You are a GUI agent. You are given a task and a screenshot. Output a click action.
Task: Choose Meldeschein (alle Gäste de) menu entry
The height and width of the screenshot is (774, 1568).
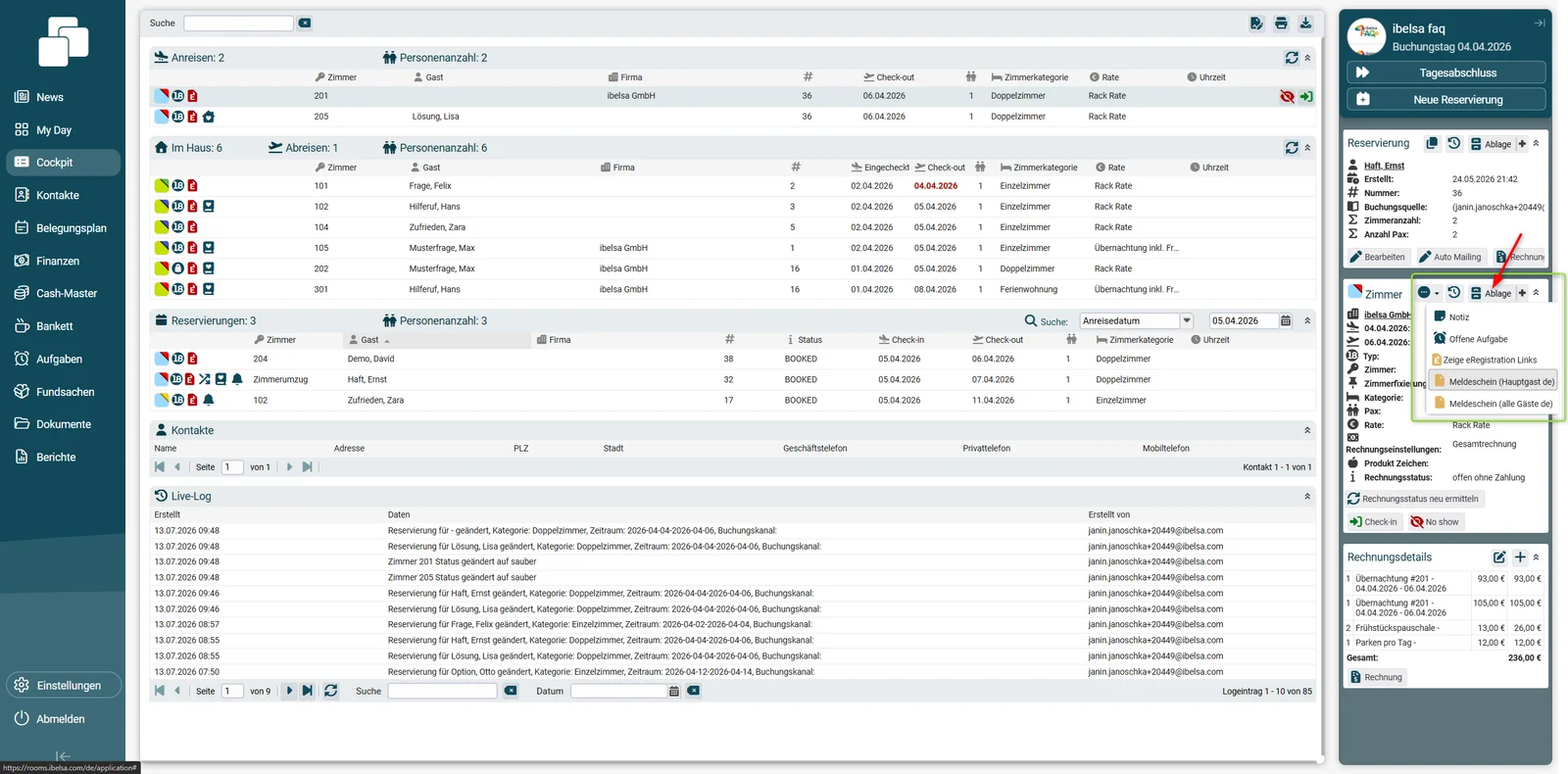coord(1494,404)
